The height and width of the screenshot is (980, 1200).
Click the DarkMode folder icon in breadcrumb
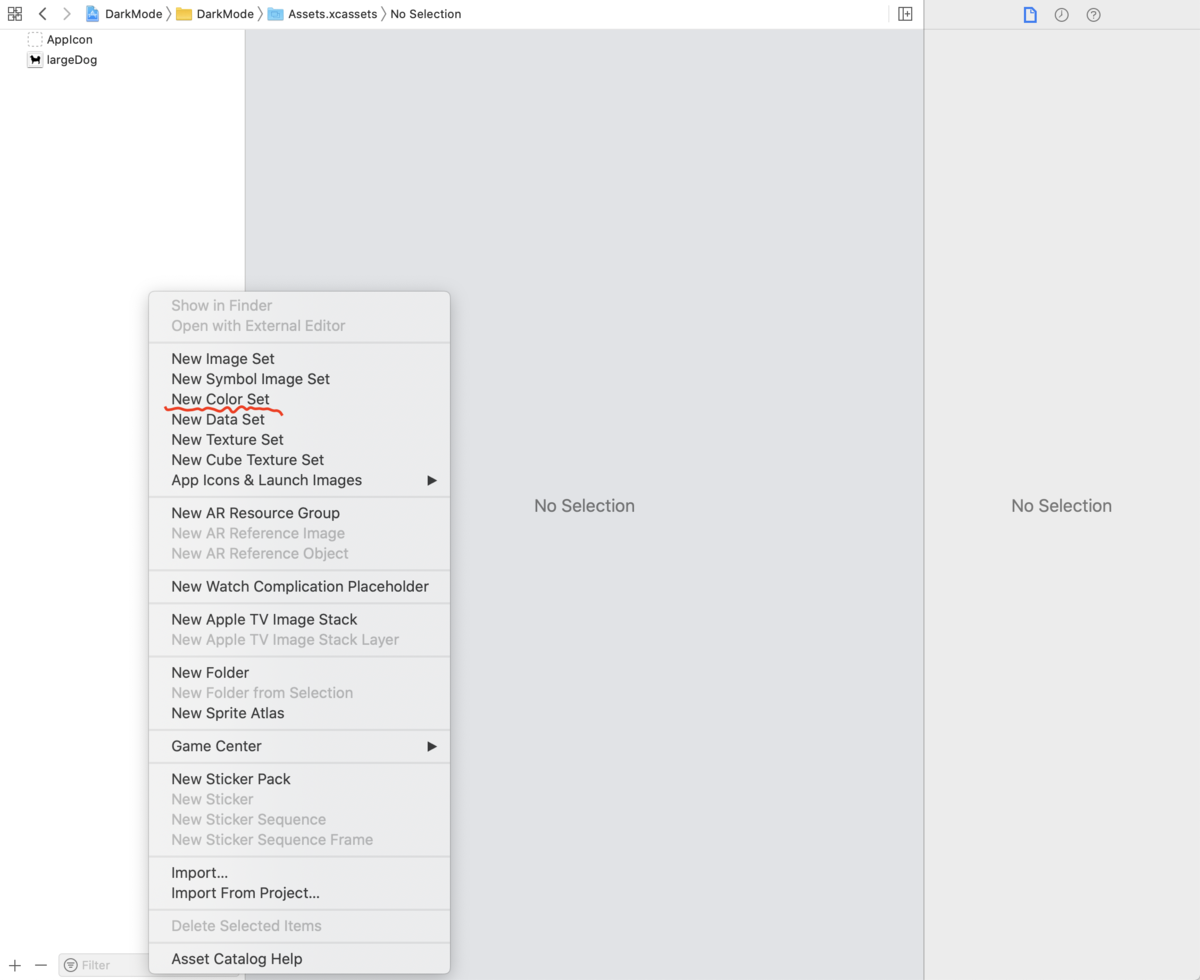[x=184, y=14]
